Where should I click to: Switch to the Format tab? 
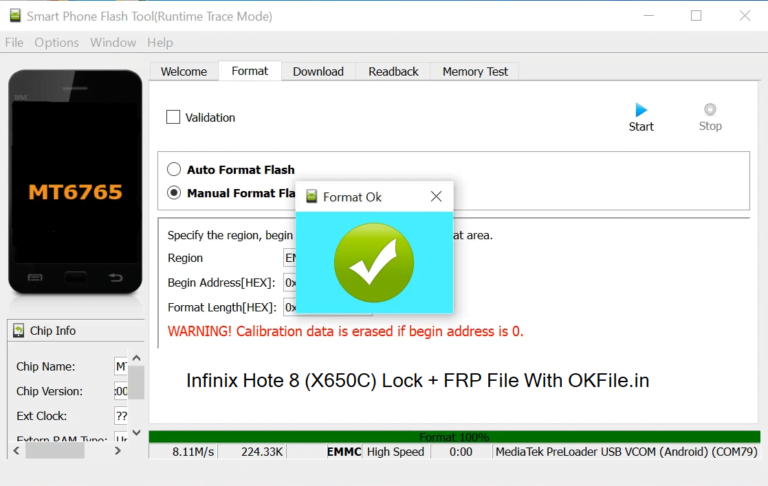(x=250, y=71)
